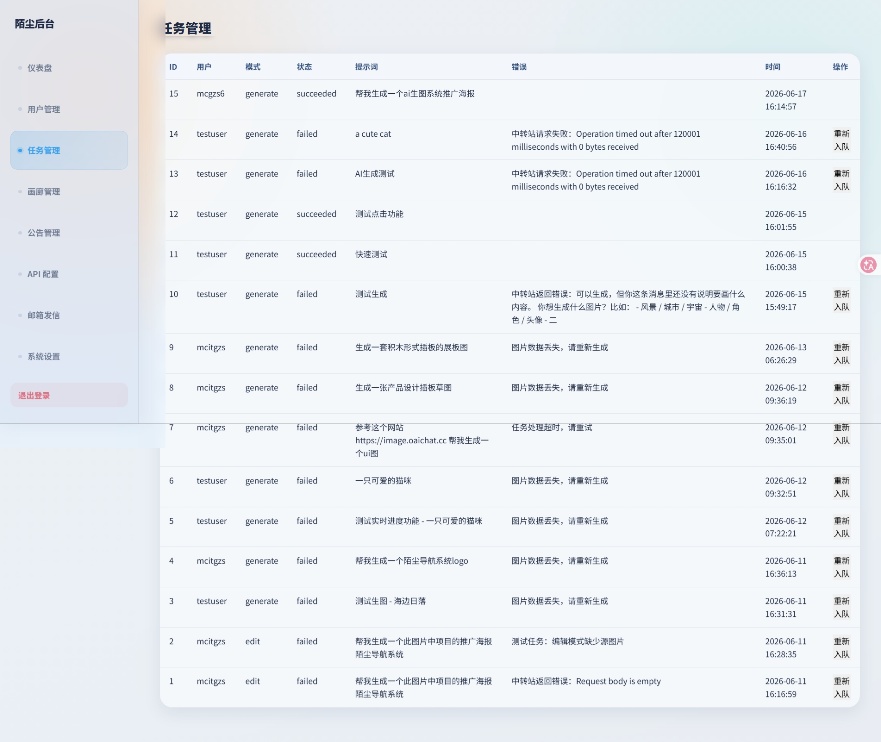Click prompt '生成一张产品设计插板草图'

coord(403,388)
